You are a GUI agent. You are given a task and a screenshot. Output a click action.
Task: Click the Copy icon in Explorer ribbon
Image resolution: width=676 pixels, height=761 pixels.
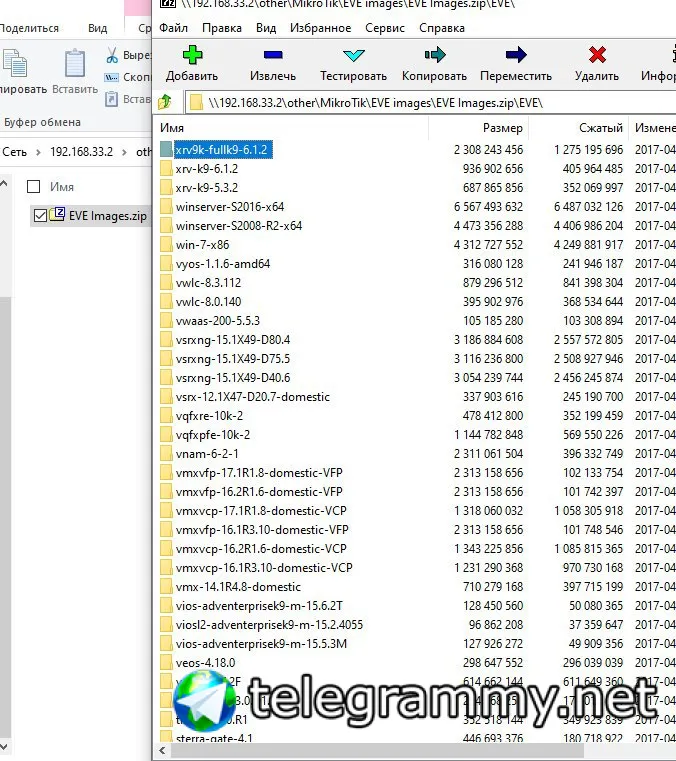click(x=15, y=63)
